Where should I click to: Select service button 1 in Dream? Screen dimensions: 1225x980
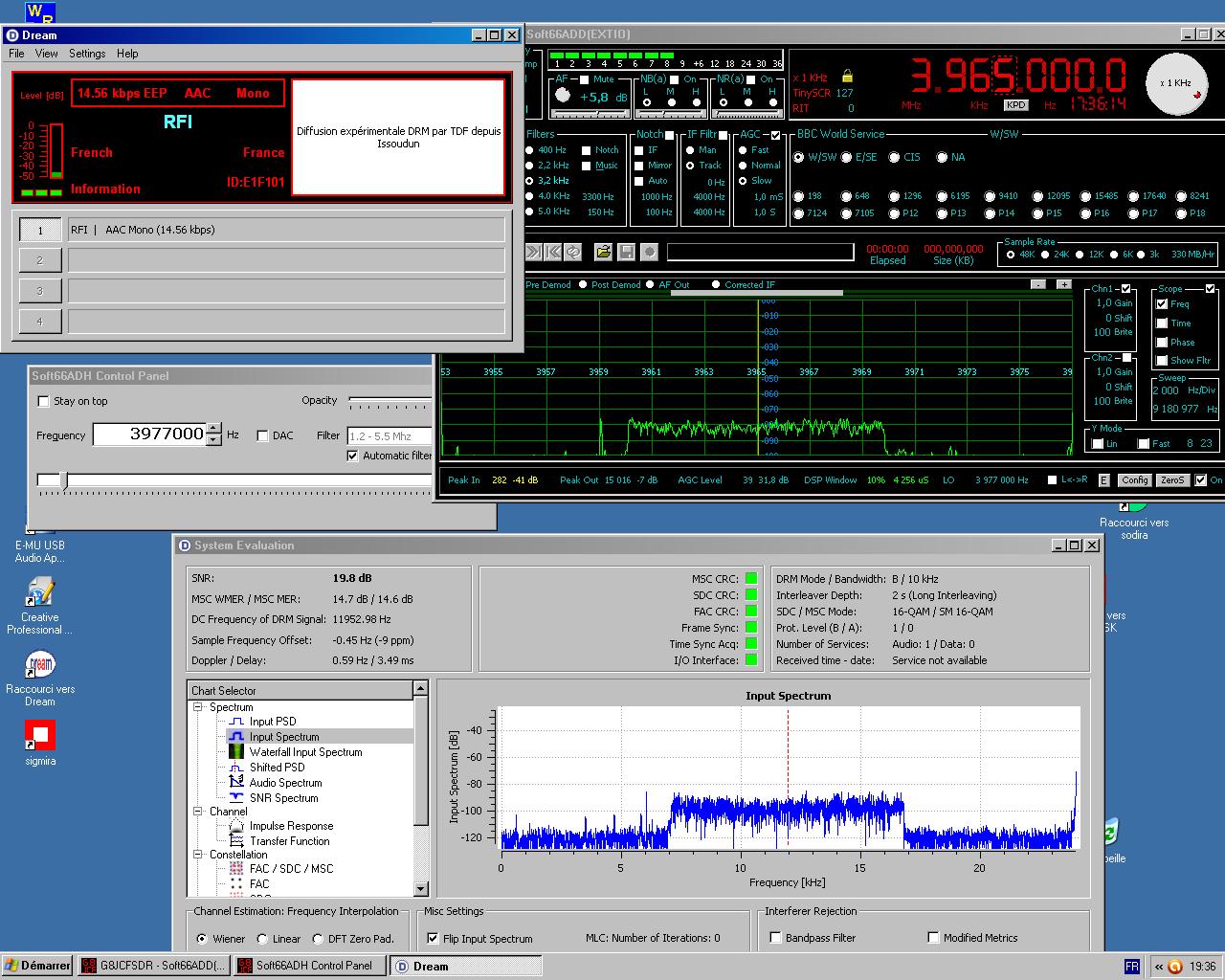pyautogui.click(x=39, y=231)
